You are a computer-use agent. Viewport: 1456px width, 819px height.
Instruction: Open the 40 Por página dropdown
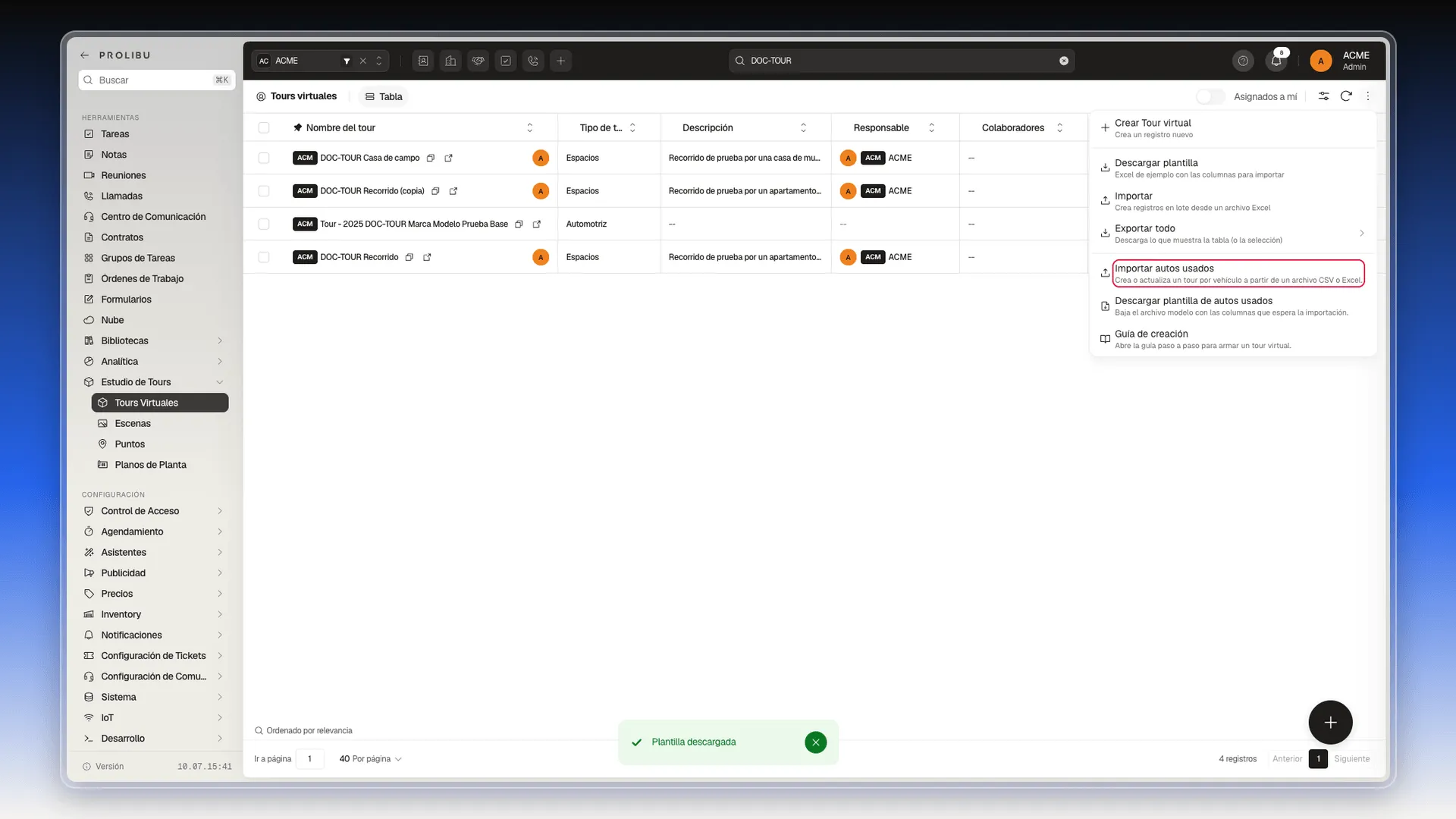click(x=370, y=759)
